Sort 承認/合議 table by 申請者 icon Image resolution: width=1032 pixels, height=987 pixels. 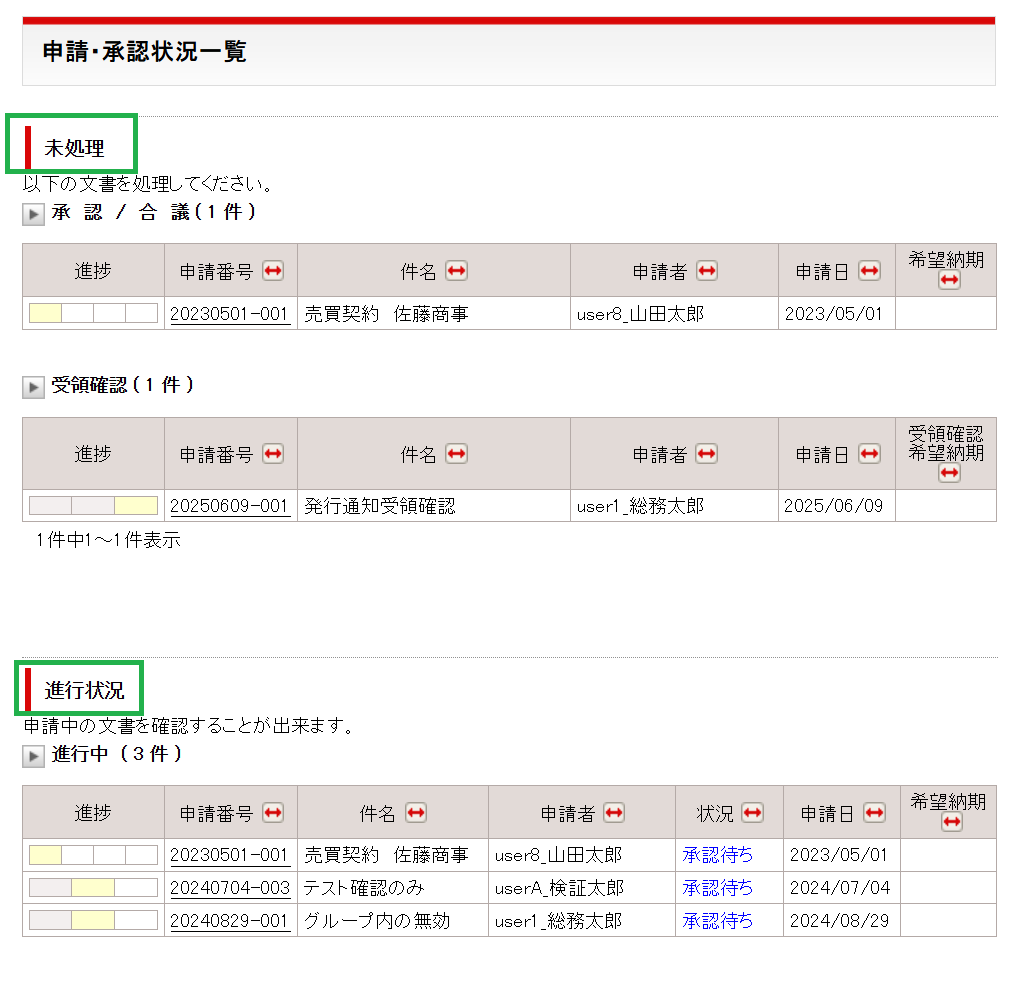(x=707, y=271)
